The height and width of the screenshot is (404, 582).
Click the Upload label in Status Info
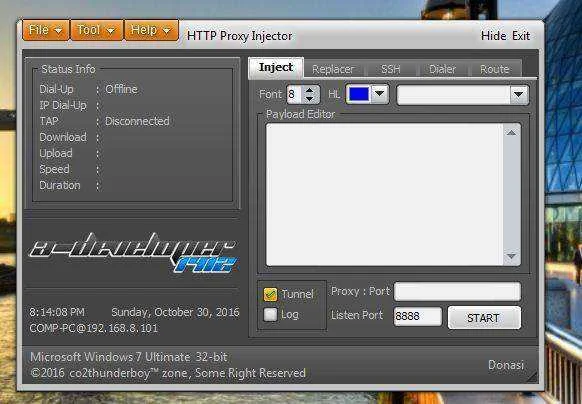[x=56, y=153]
